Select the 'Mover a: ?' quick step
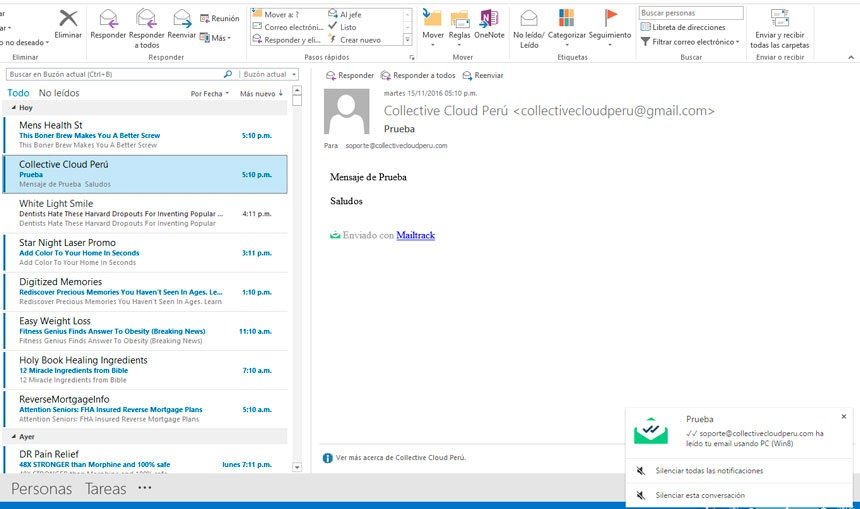 point(275,14)
